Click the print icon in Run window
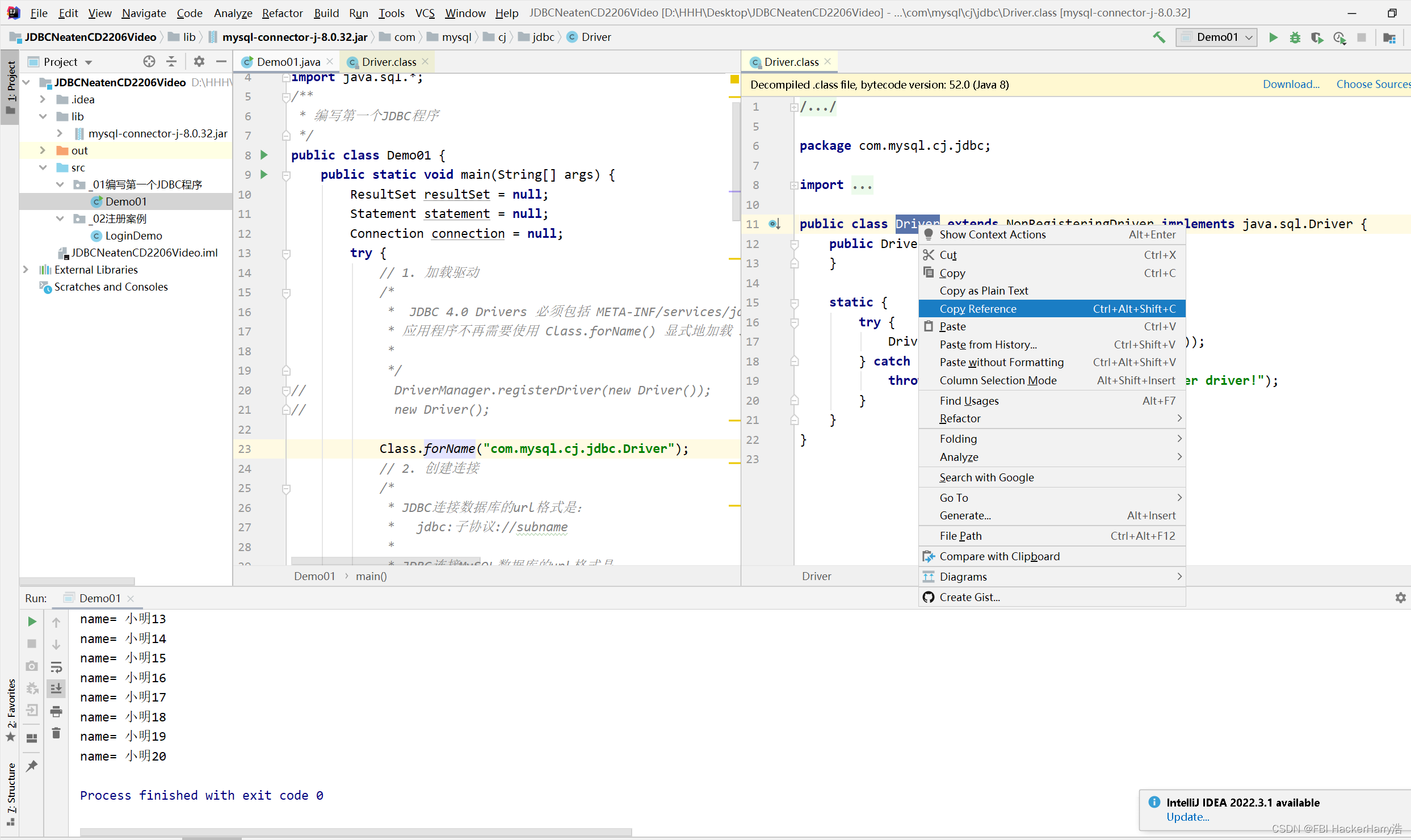This screenshot has width=1411, height=840. 56,711
